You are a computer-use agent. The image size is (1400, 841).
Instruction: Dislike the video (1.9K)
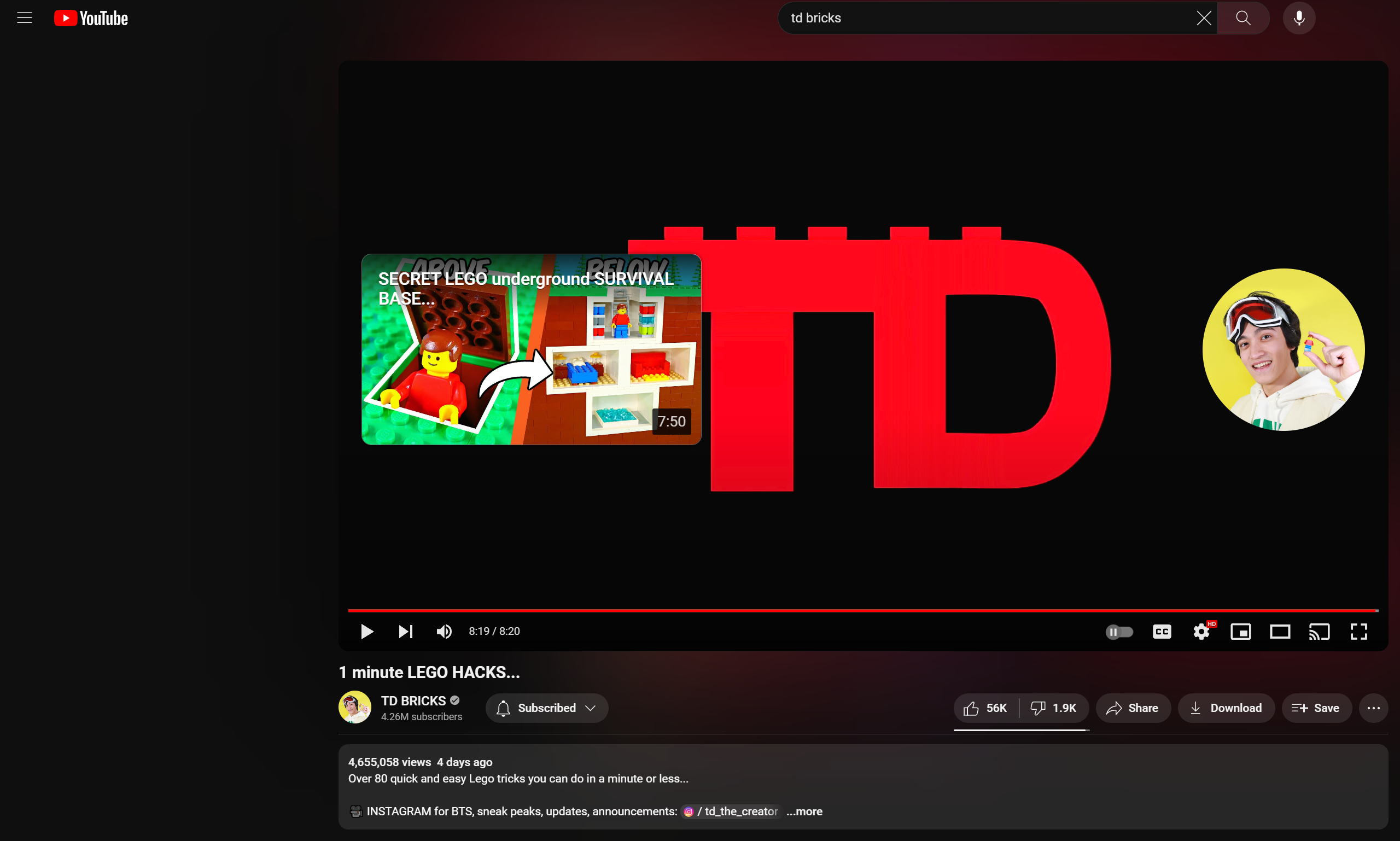[x=1054, y=708]
